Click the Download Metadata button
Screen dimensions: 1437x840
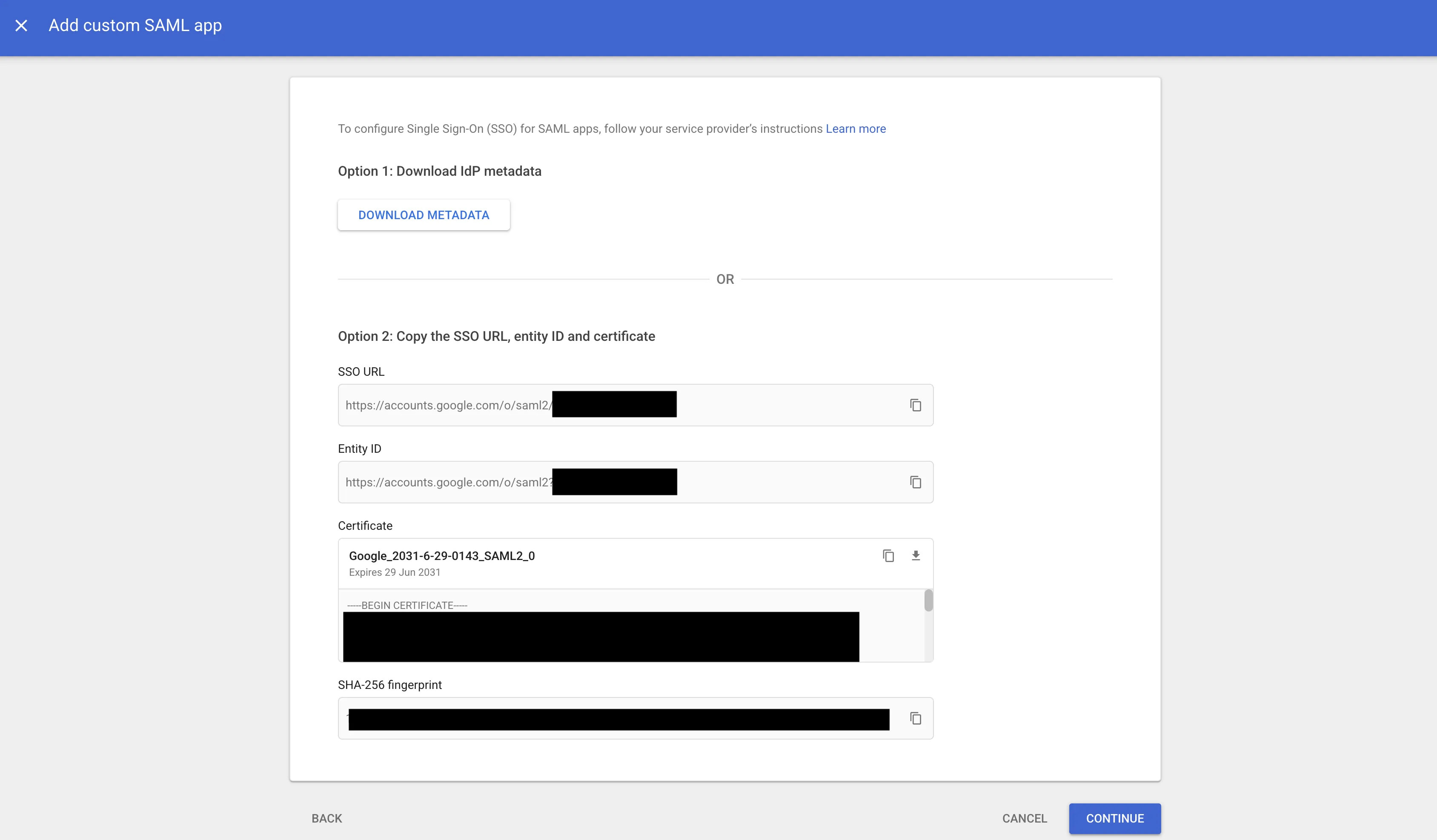(x=424, y=215)
